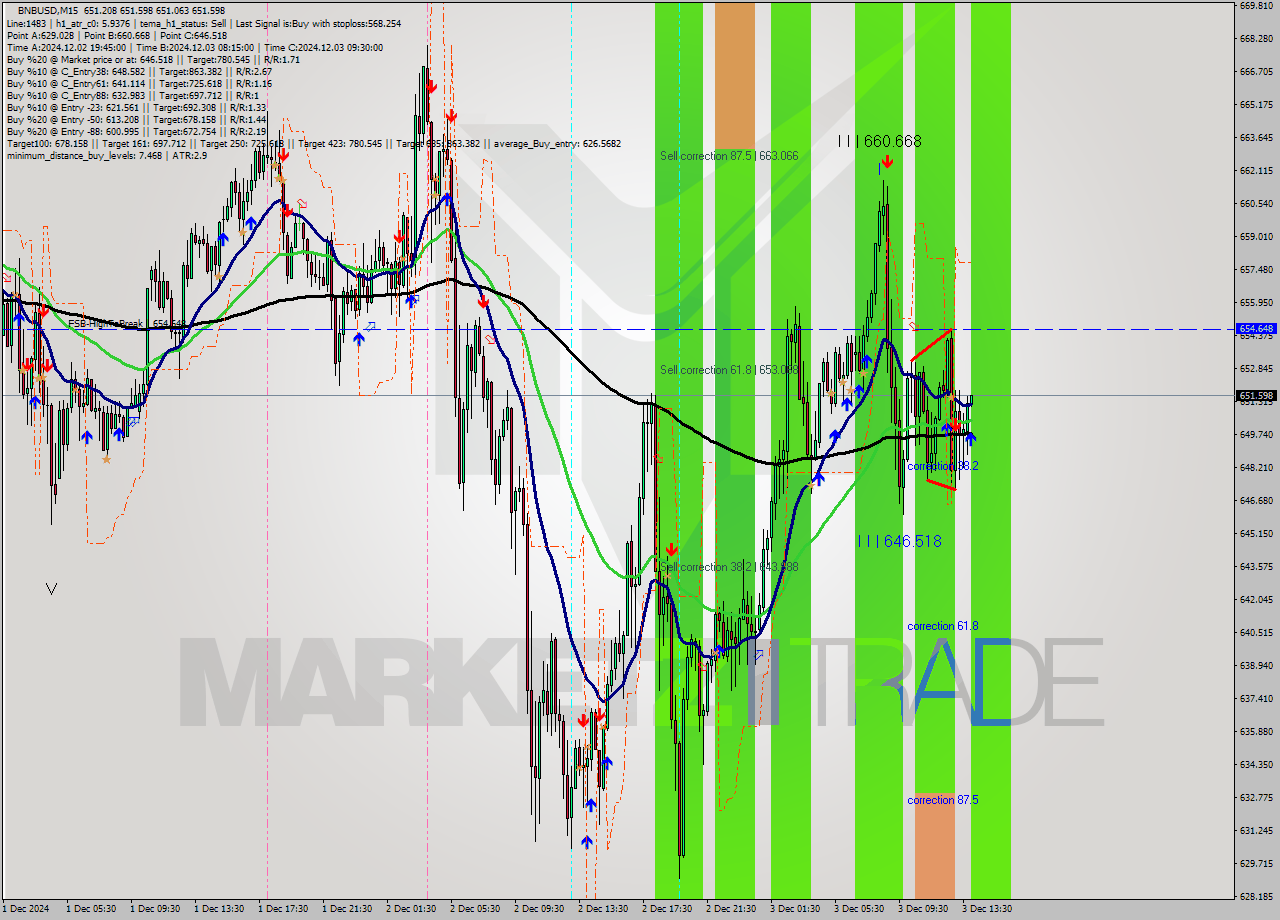This screenshot has height=920, width=1280.
Task: Click the 'I I I 660.668' high label
Action: tap(879, 141)
